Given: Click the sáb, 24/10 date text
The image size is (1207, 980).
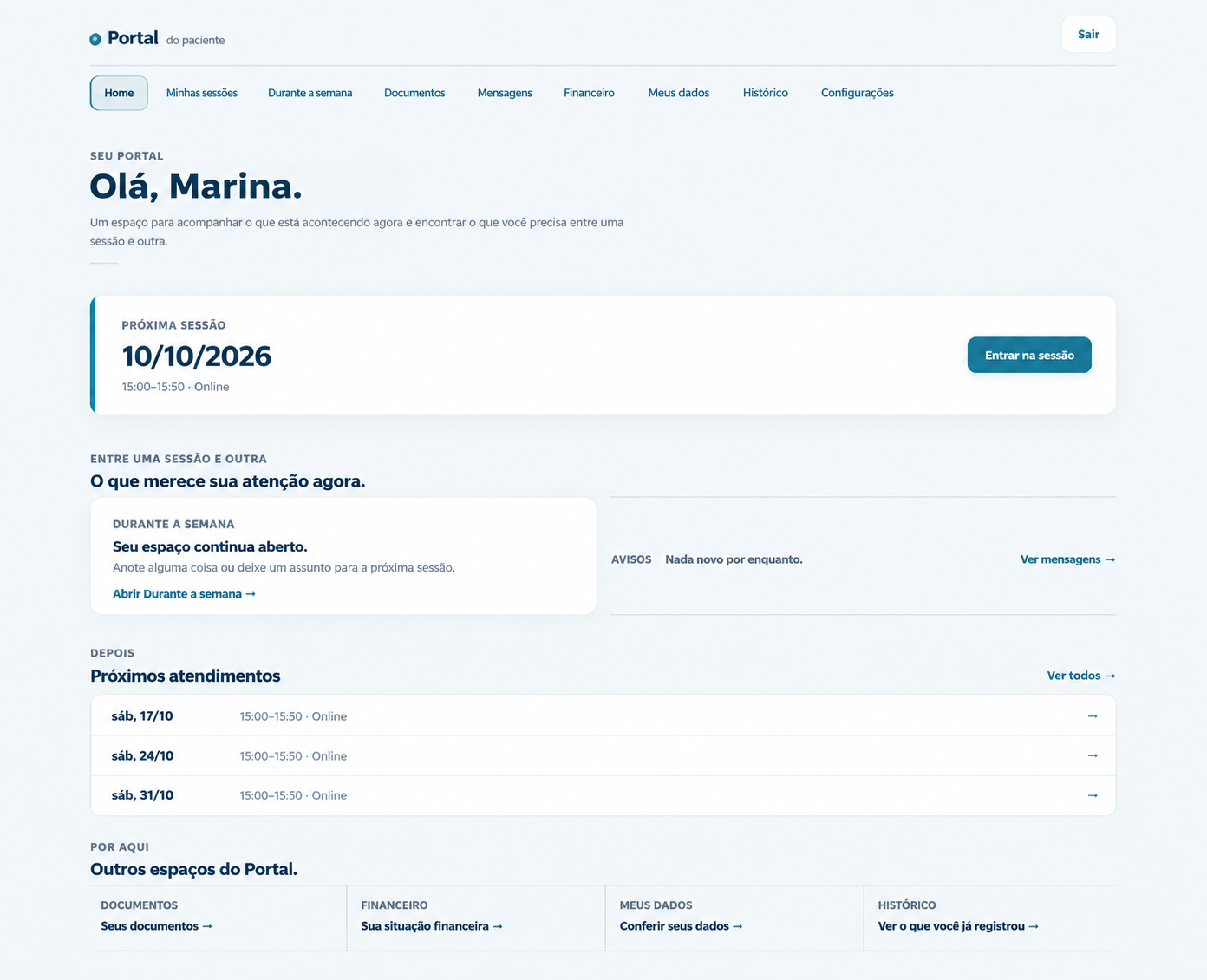Looking at the screenshot, I should coord(142,756).
